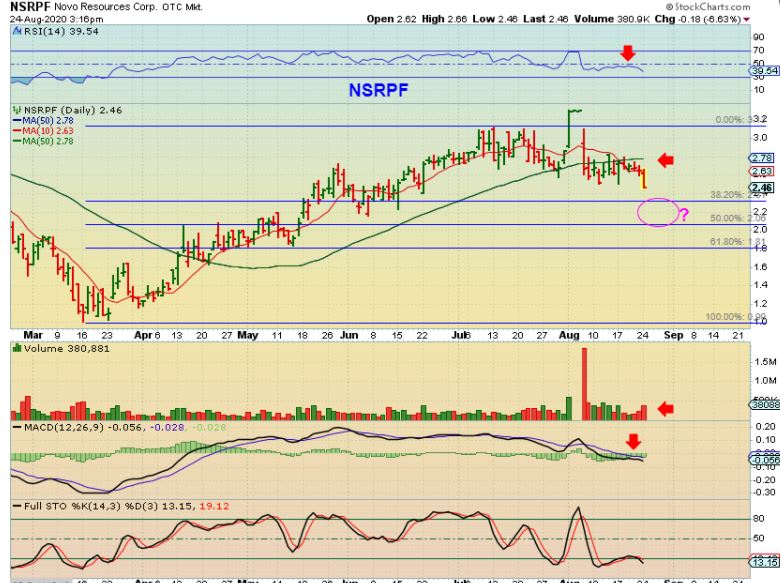Click the Aug month label below price chart

tap(569, 335)
